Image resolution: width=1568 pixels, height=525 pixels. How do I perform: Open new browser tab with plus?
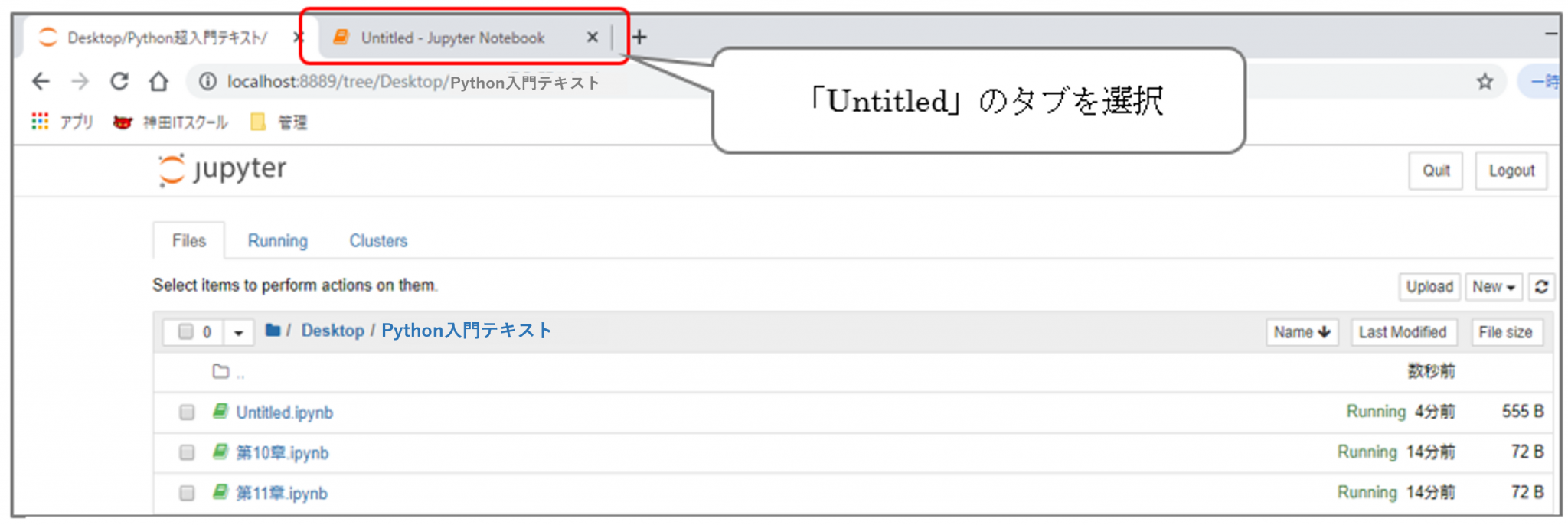640,37
